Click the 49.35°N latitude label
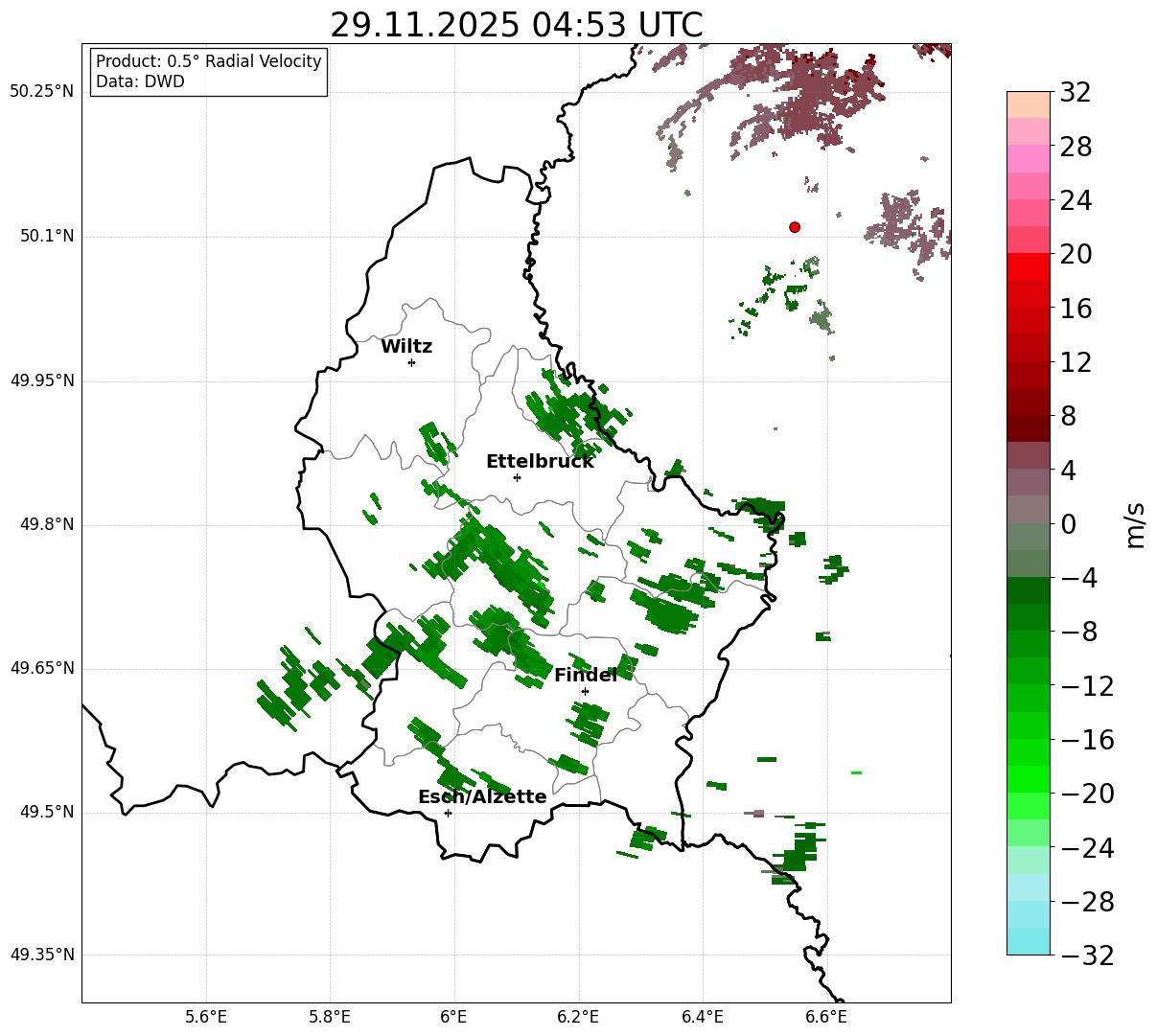 click(41, 955)
